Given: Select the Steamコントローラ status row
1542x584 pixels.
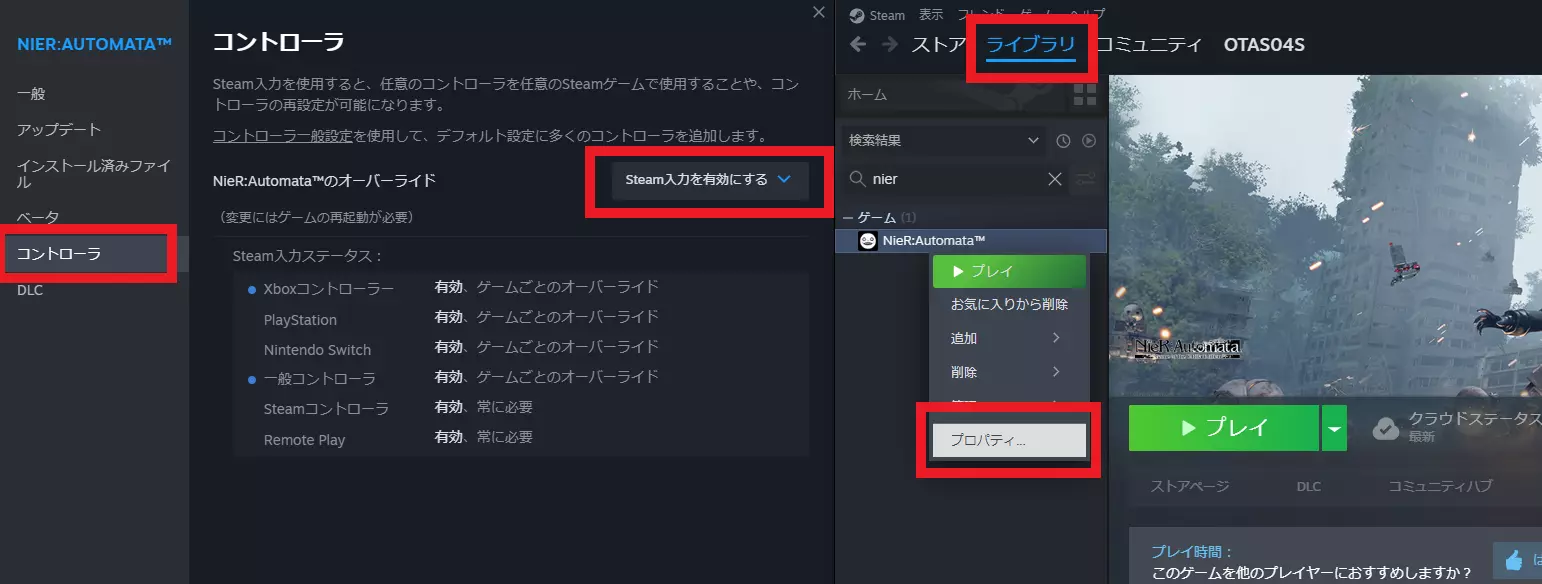Looking at the screenshot, I should point(520,408).
